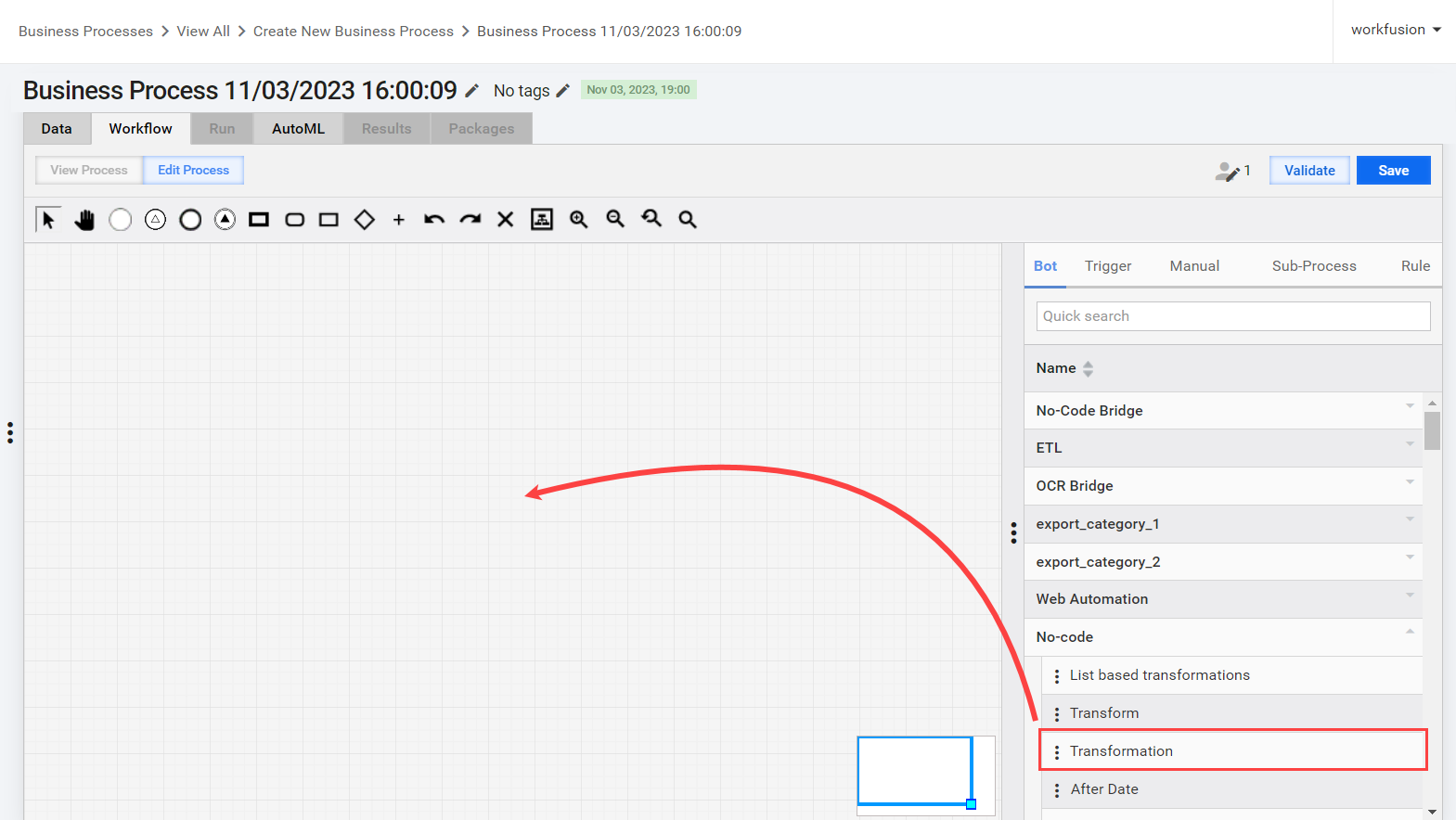Pick the thick-bordered rectangle shape
This screenshot has width=1456, height=820.
tap(259, 220)
